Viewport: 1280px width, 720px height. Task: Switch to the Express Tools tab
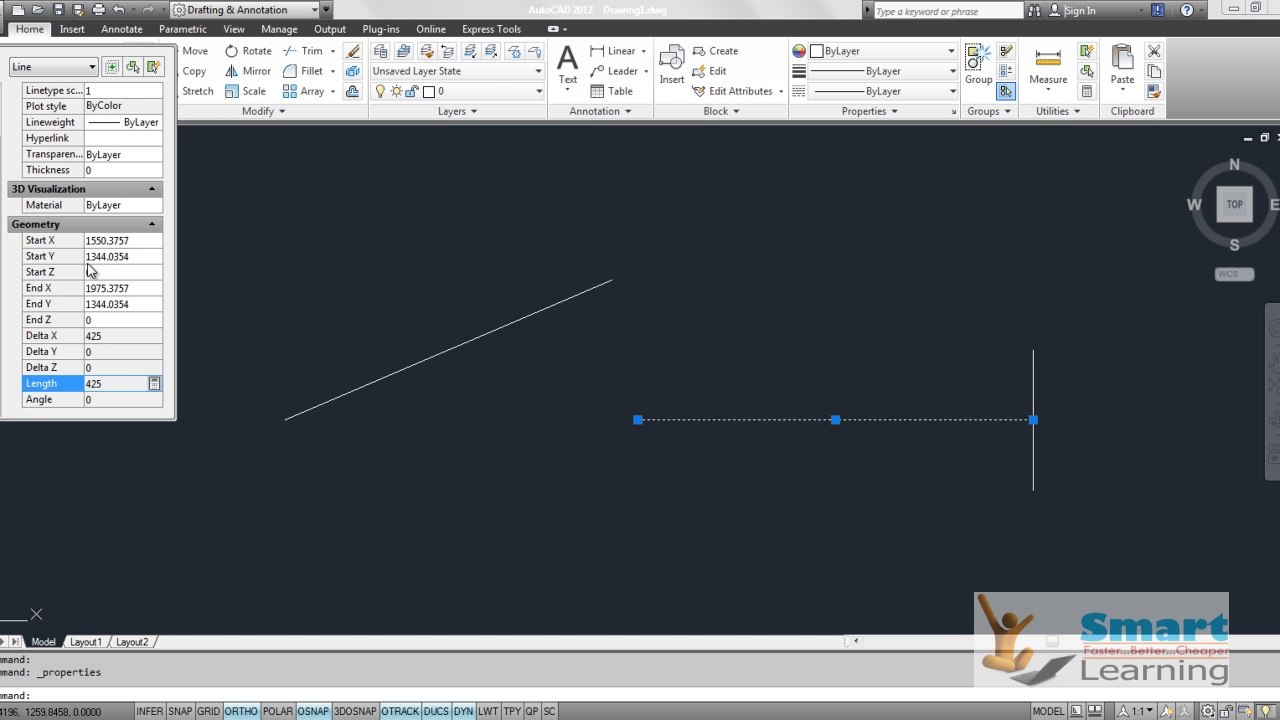(x=491, y=29)
